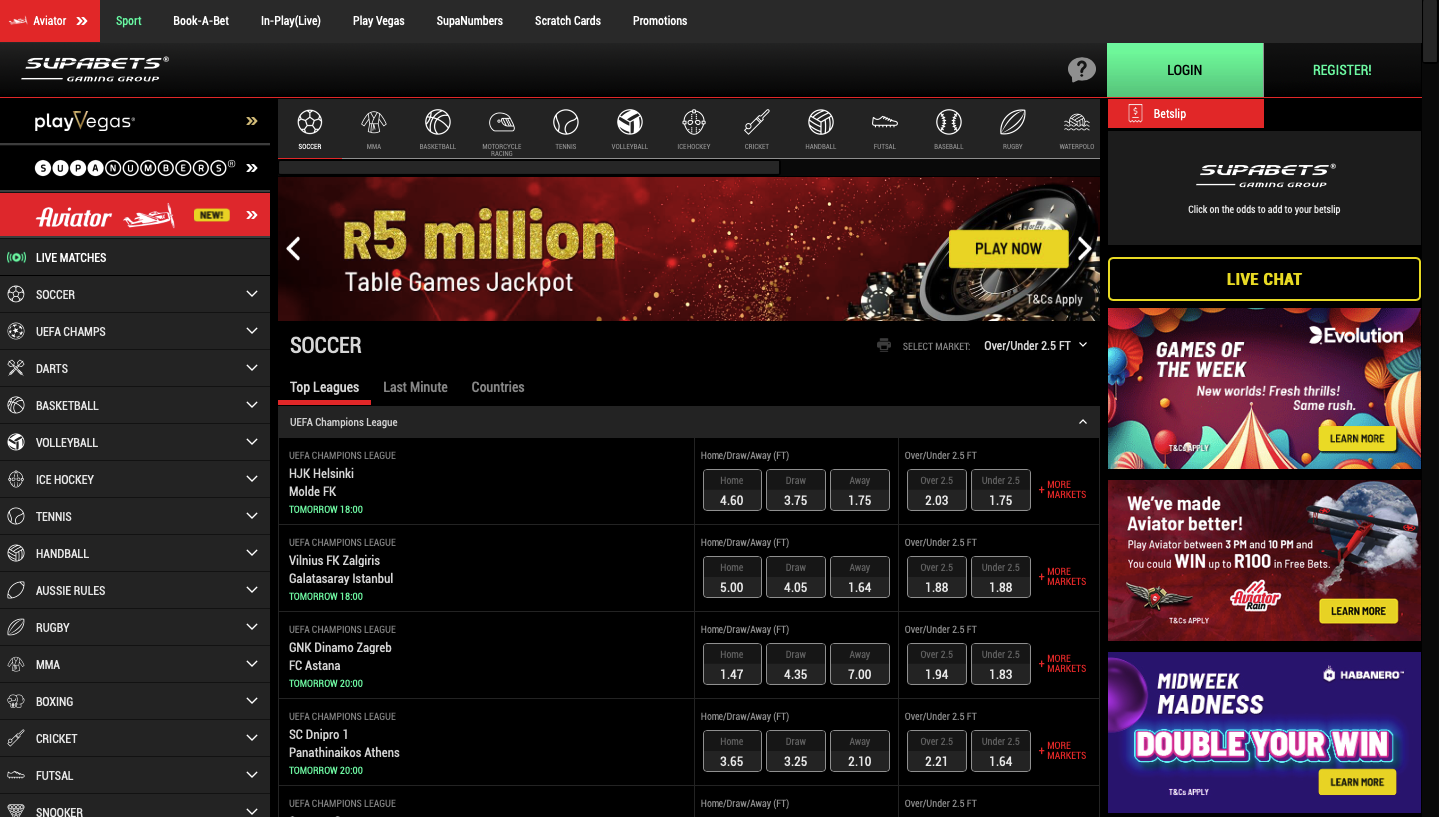This screenshot has width=1439, height=817.
Task: Open SupaNumbers in top menu
Action: click(470, 21)
